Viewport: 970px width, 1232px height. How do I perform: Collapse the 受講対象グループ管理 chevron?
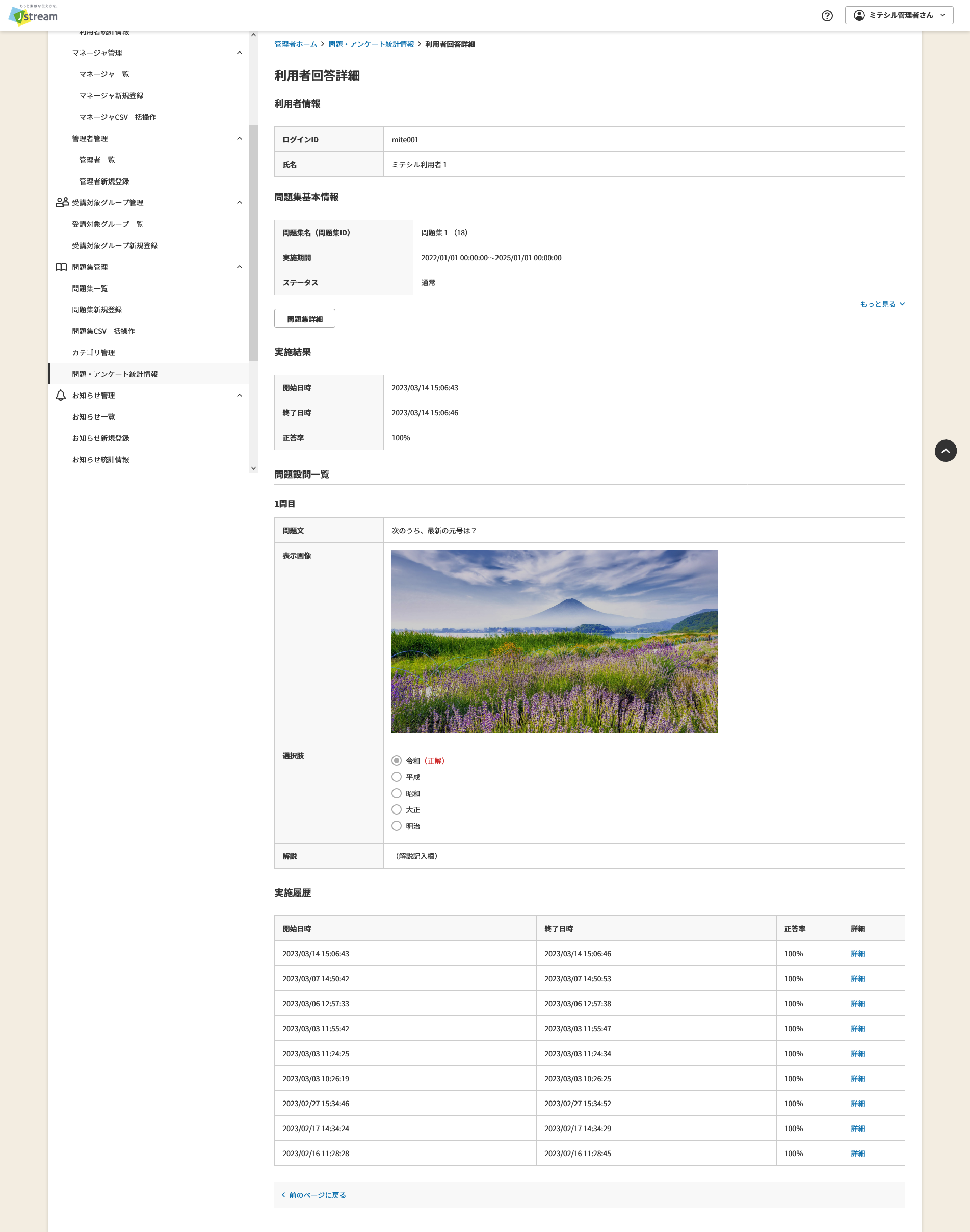pos(239,203)
